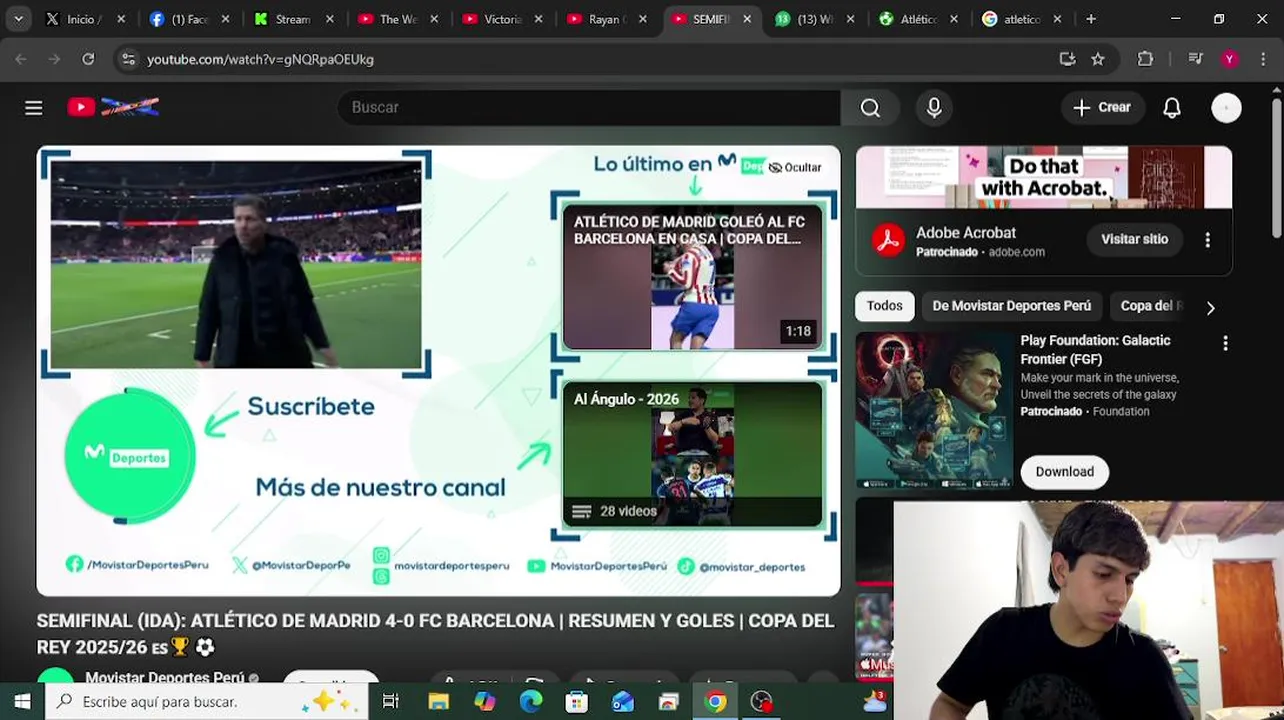Open a new Chrome tab
This screenshot has width=1284, height=720.
[1091, 19]
